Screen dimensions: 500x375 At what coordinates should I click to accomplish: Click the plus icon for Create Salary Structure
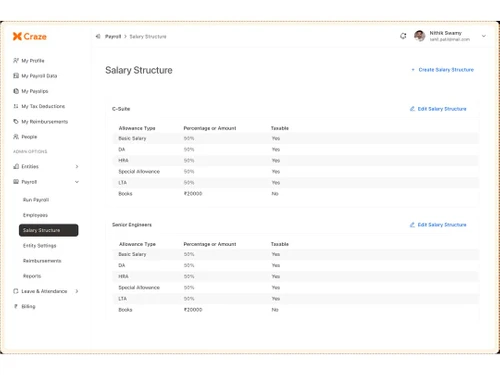(x=413, y=70)
